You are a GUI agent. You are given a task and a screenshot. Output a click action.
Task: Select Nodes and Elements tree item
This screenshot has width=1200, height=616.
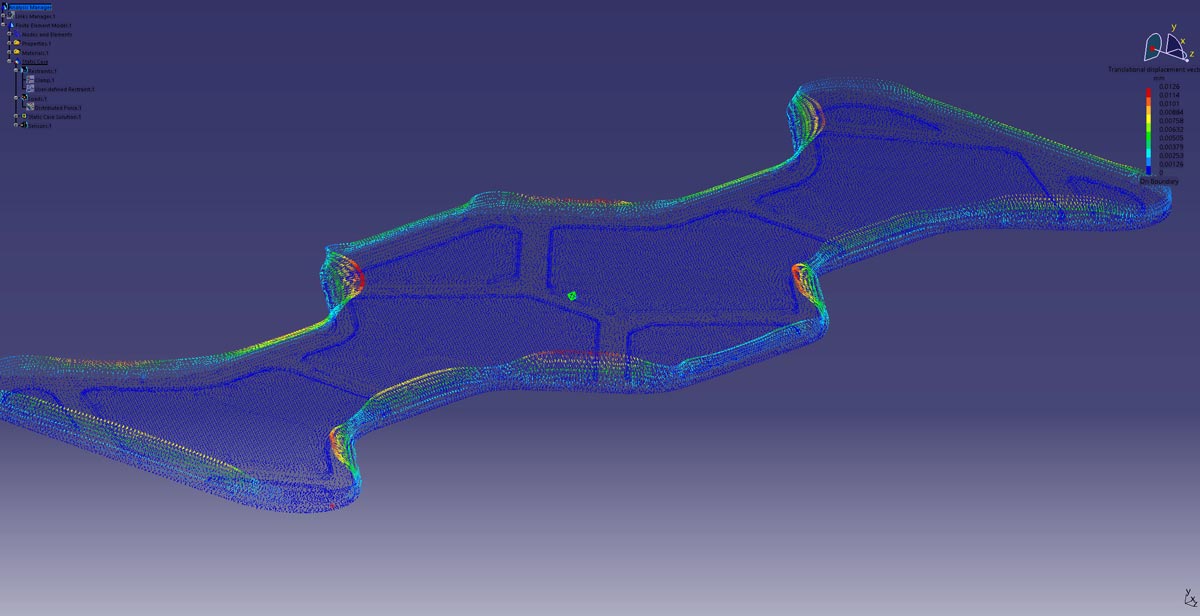coord(46,34)
